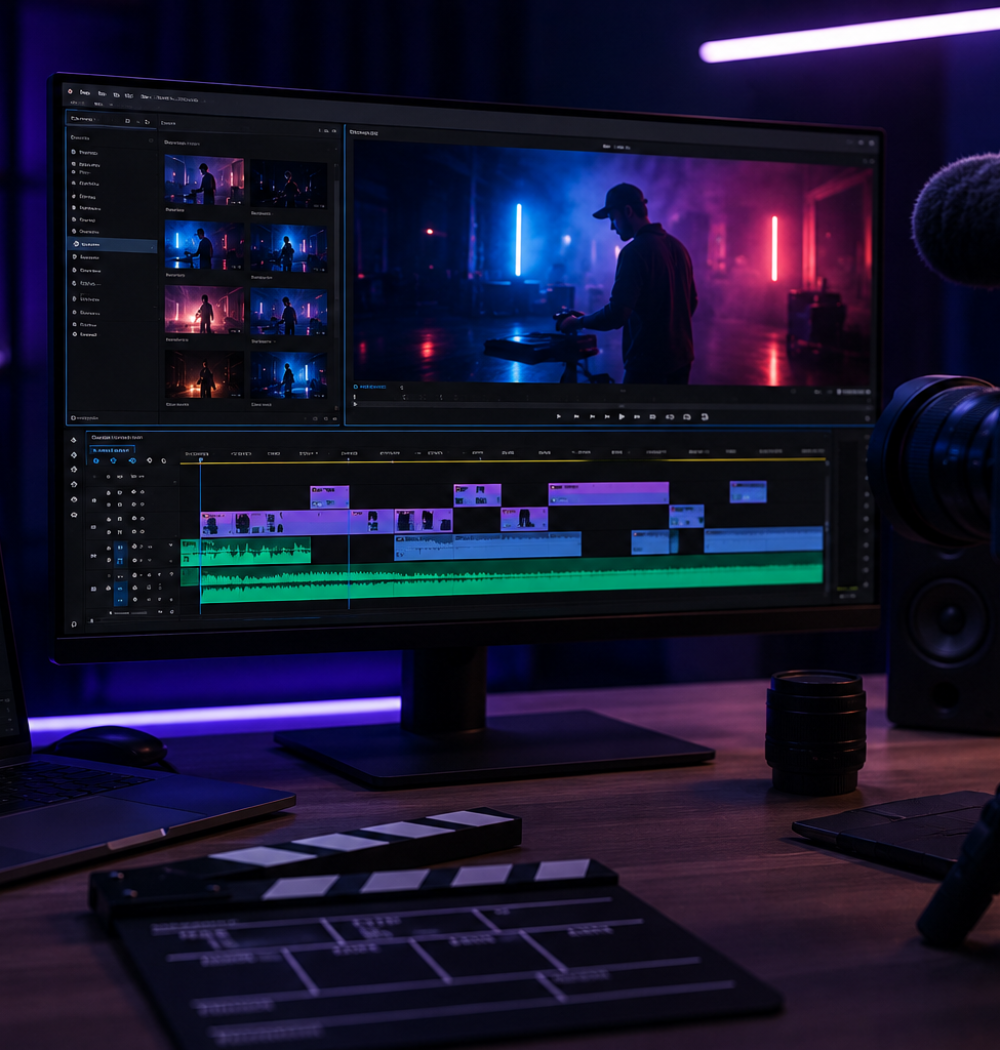Click the zoom slider at the bottom of the track headers

pos(130,612)
